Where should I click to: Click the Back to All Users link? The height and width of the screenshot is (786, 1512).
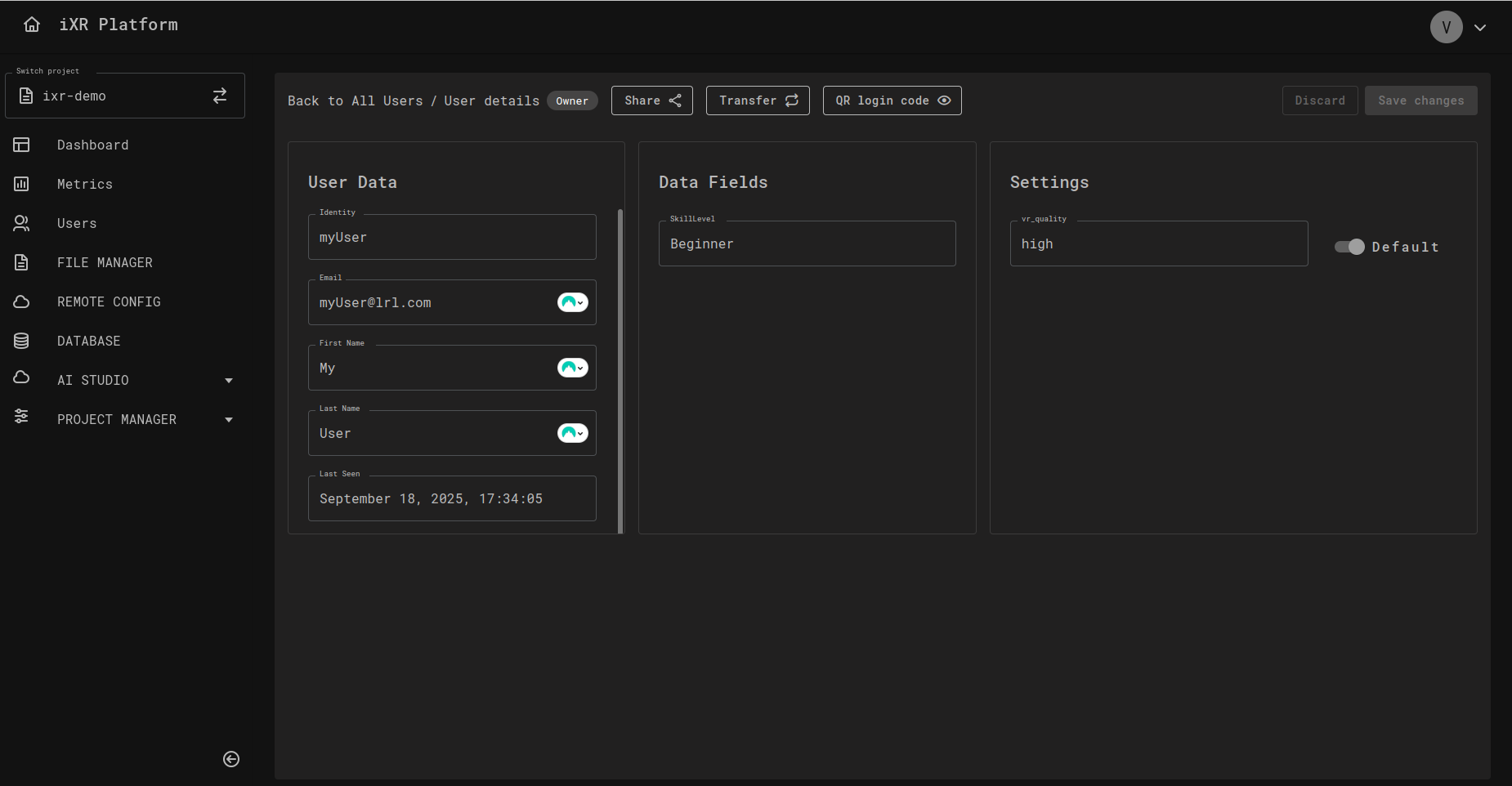tap(355, 100)
